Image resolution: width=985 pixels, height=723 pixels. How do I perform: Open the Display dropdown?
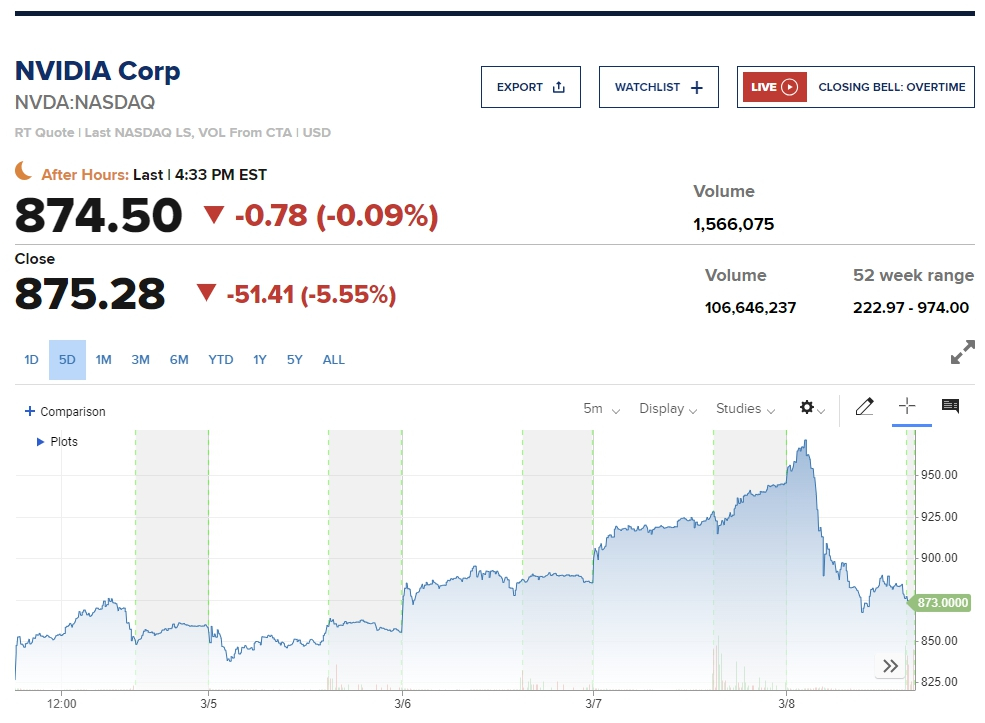point(668,409)
